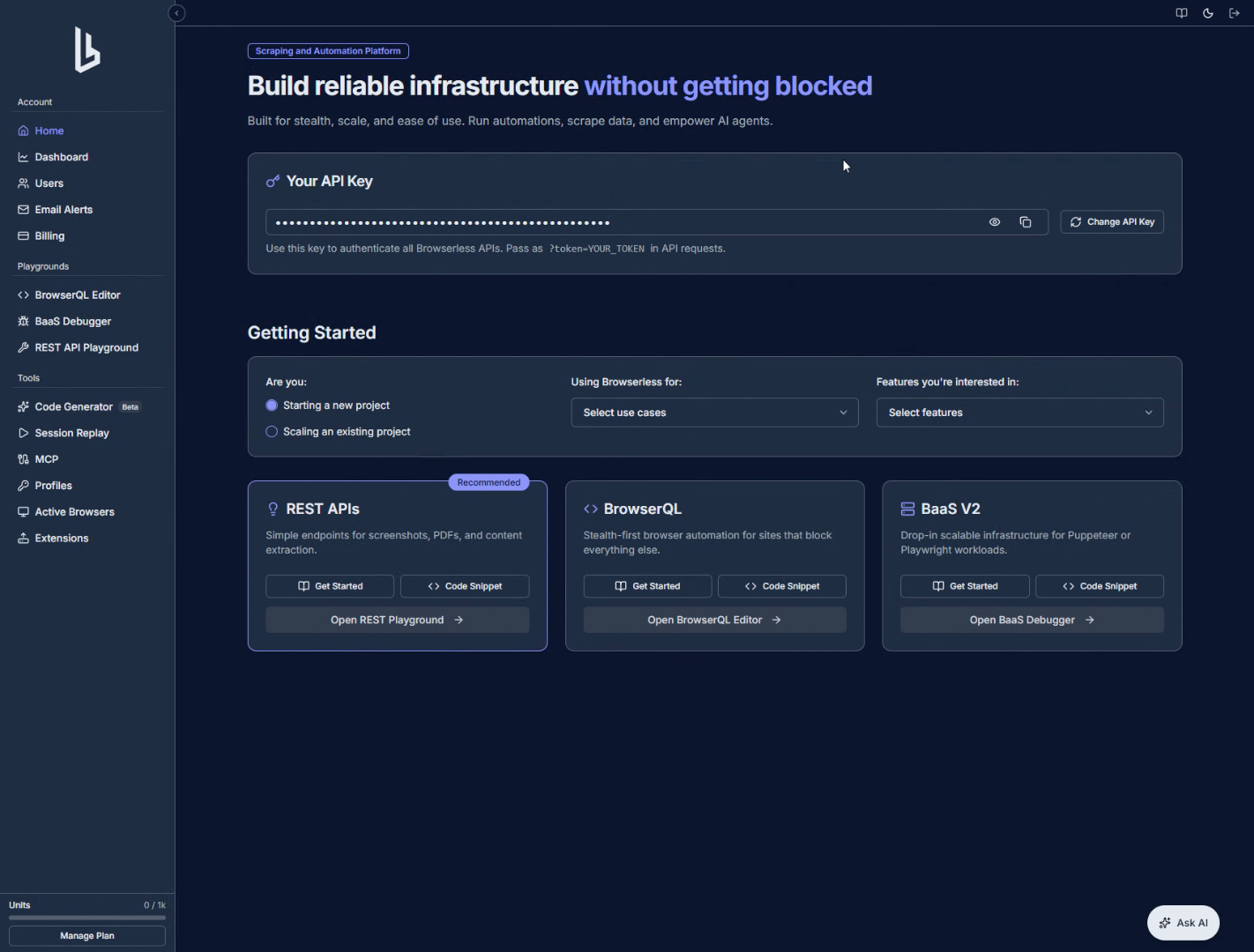Click the Manage Plan button

[87, 936]
